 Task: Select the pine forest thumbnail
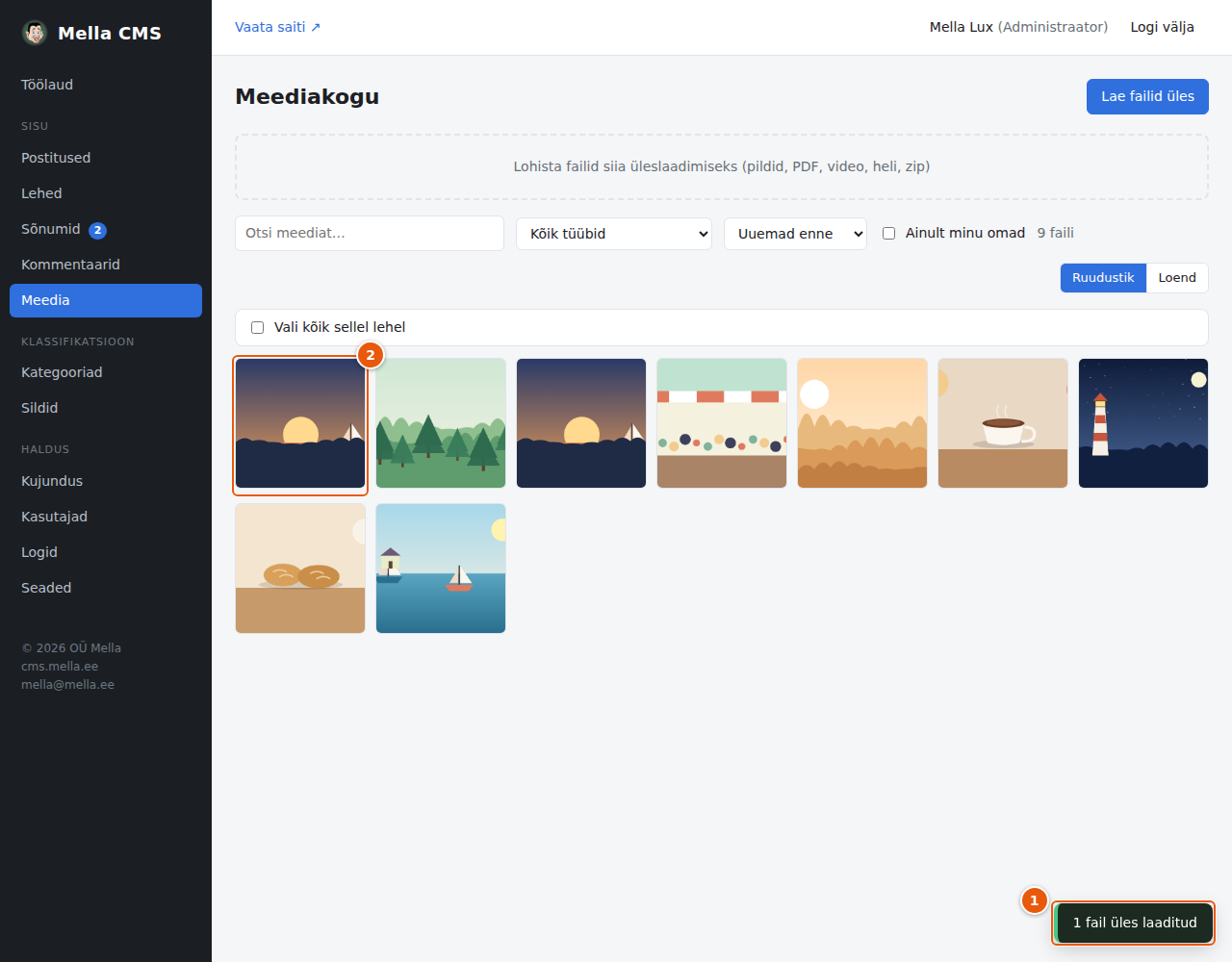pos(441,423)
